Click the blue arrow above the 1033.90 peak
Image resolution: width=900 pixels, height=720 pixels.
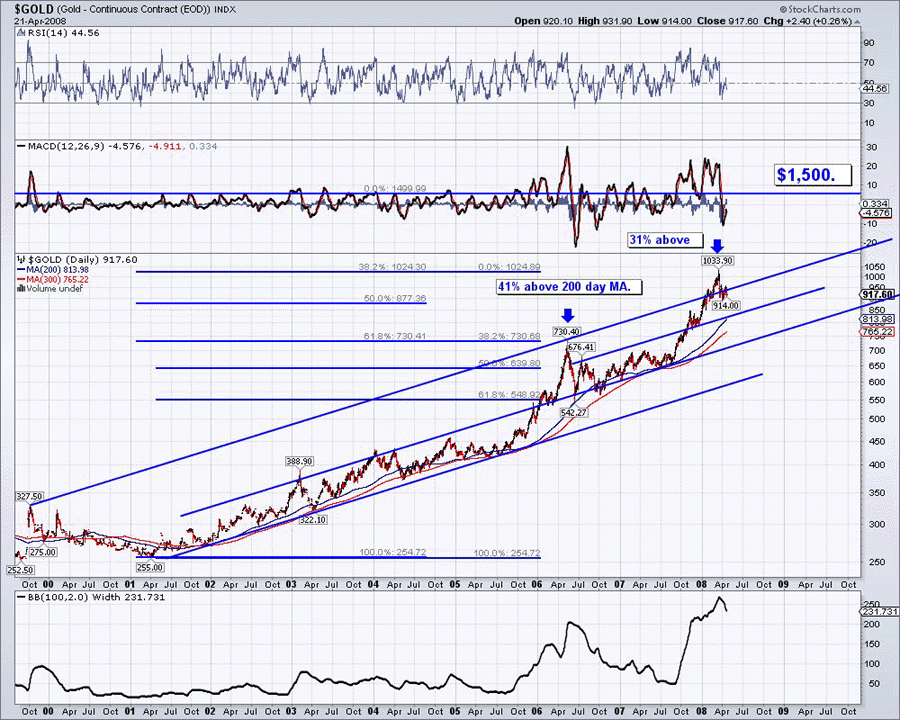pos(716,245)
